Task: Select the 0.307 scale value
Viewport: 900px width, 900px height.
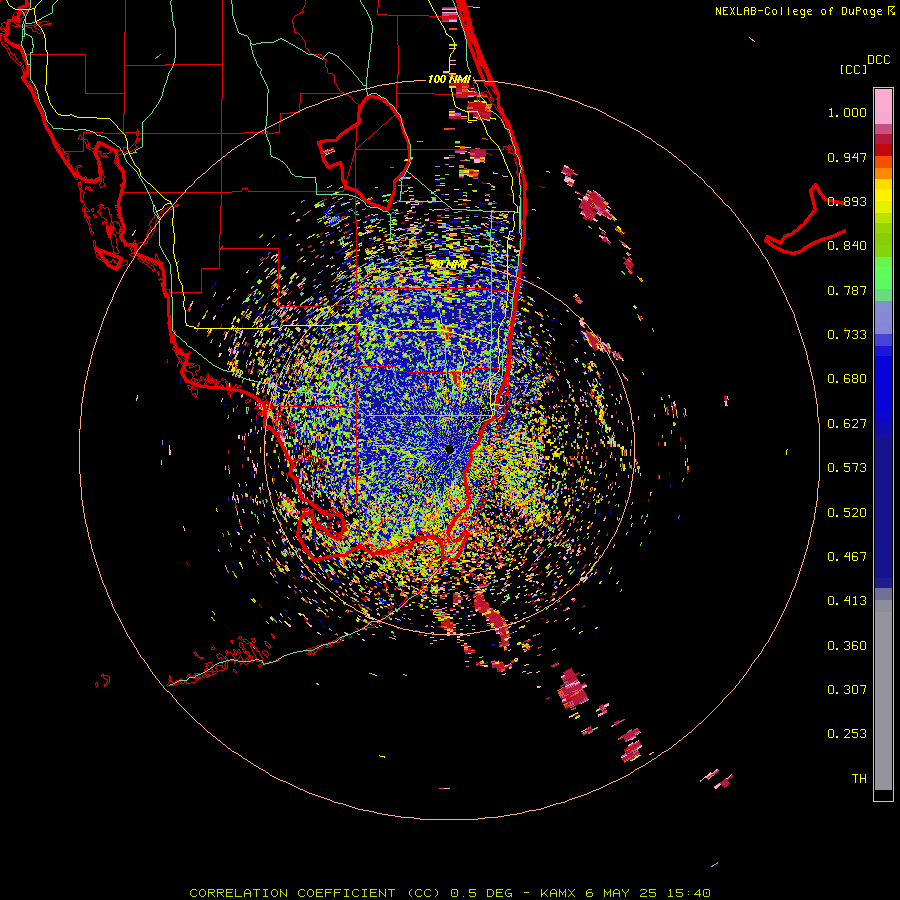Action: click(847, 690)
